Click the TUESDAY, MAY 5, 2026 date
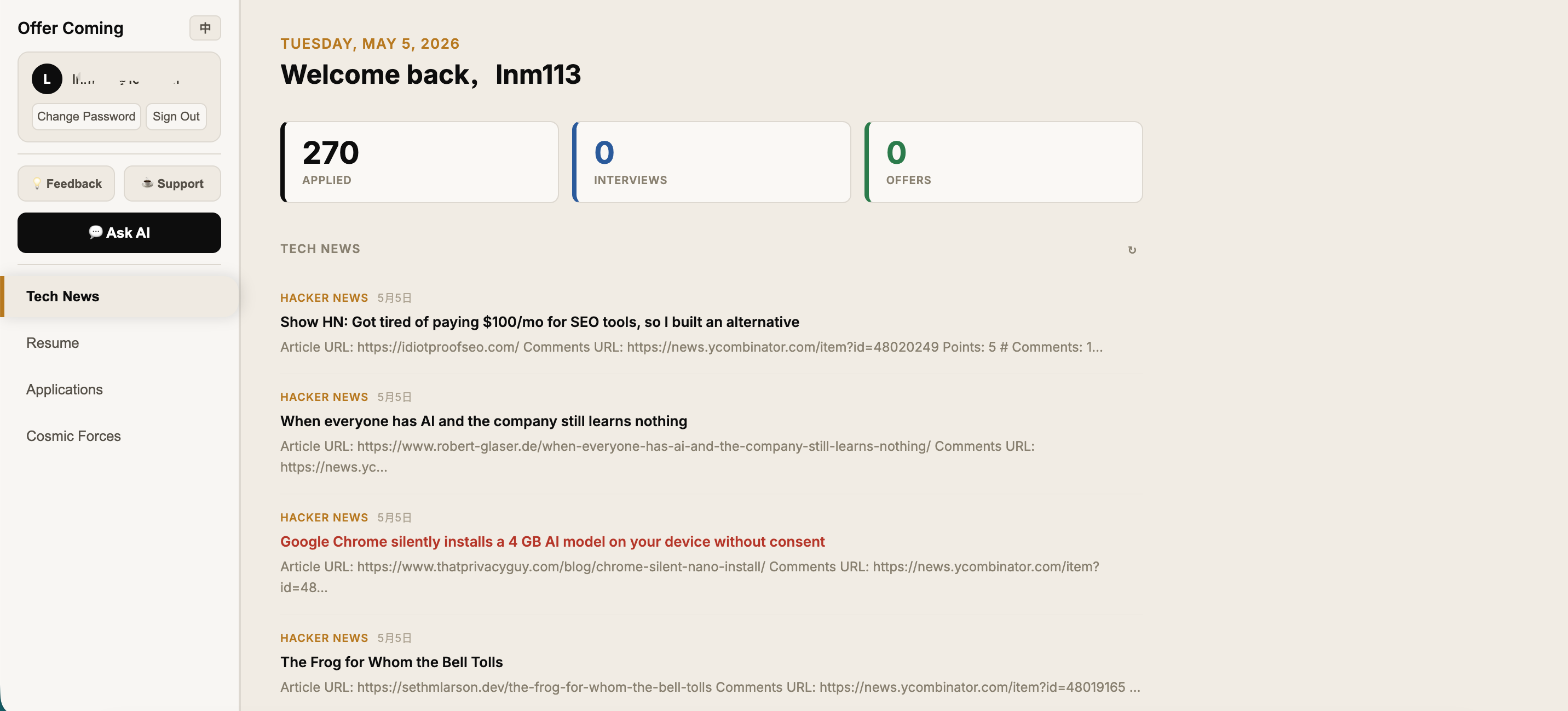The height and width of the screenshot is (711, 1568). point(370,44)
